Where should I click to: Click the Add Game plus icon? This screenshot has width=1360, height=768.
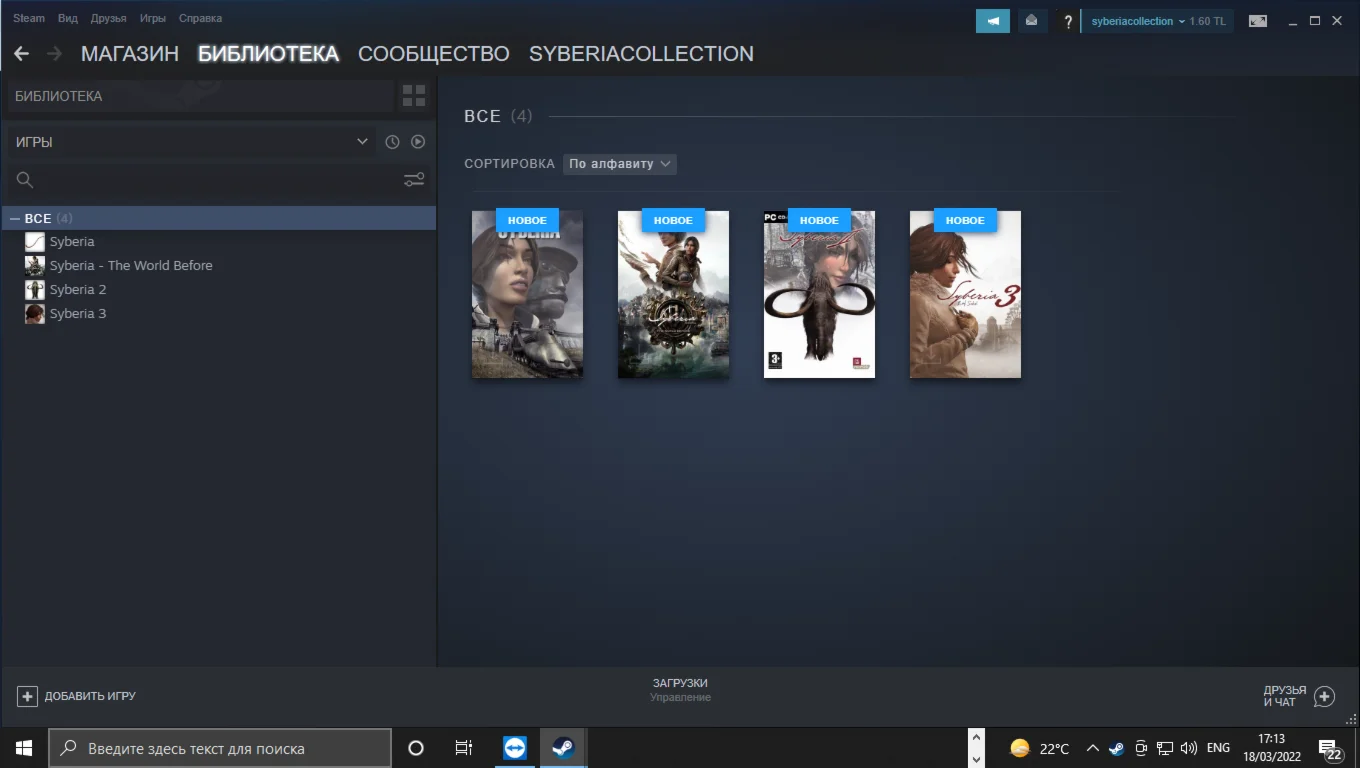(x=27, y=696)
